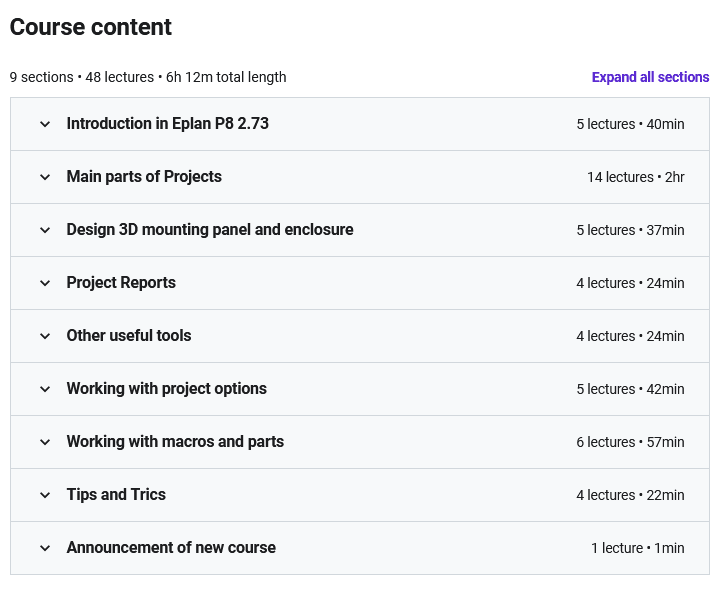Image resolution: width=724 pixels, height=593 pixels.
Task: Select the Other useful tools section title
Action: (129, 336)
